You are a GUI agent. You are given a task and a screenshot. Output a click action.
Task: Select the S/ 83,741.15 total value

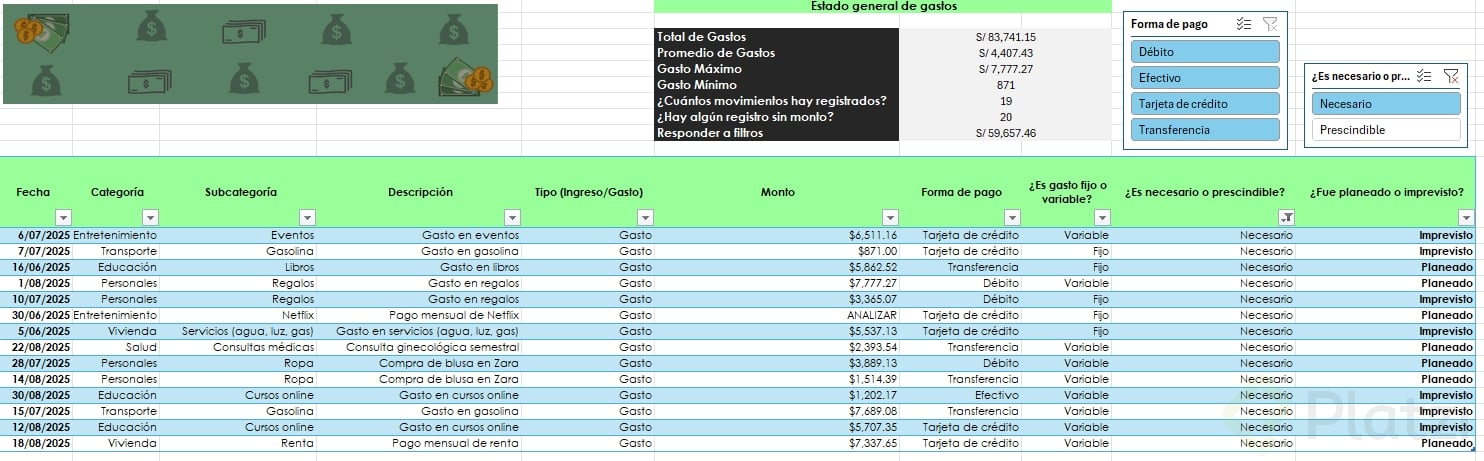click(x=1006, y=37)
